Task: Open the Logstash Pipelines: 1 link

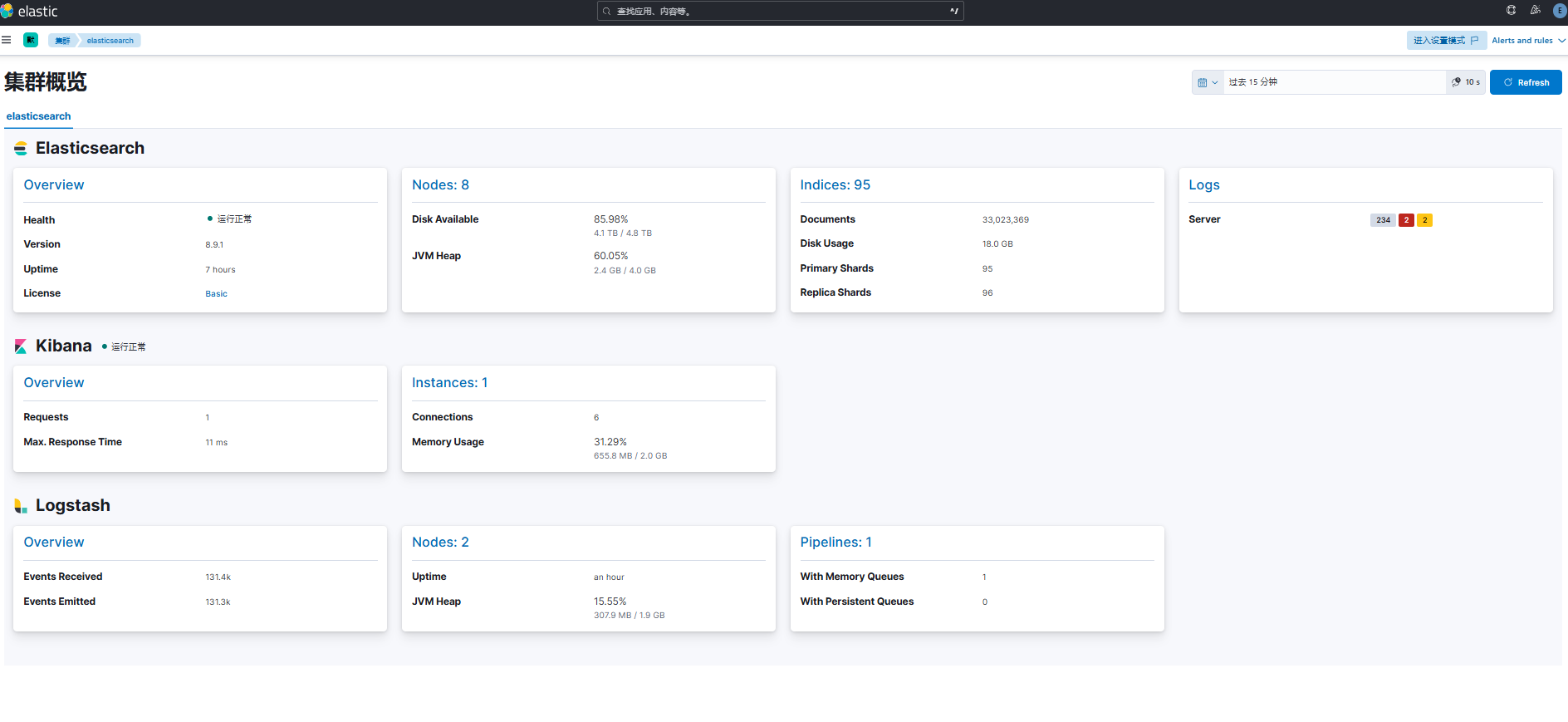Action: pyautogui.click(x=835, y=543)
